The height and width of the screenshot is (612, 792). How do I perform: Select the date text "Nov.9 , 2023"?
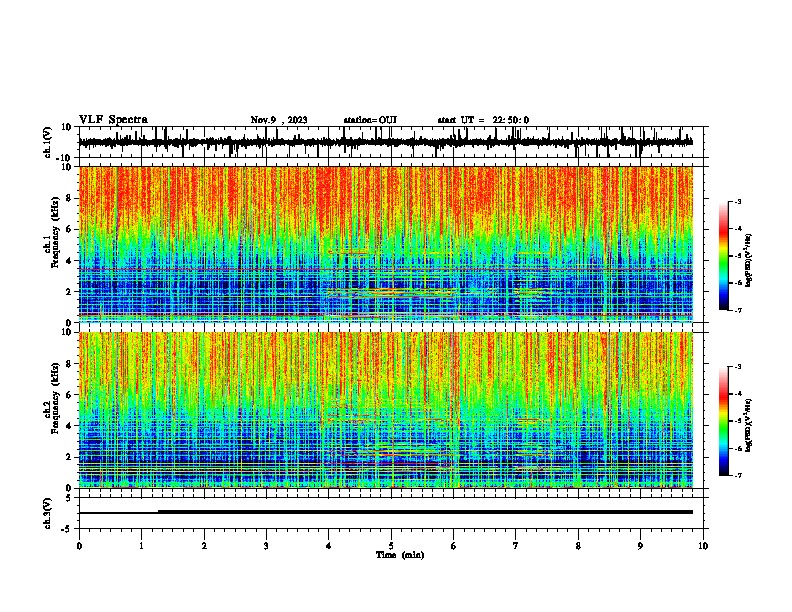click(279, 120)
